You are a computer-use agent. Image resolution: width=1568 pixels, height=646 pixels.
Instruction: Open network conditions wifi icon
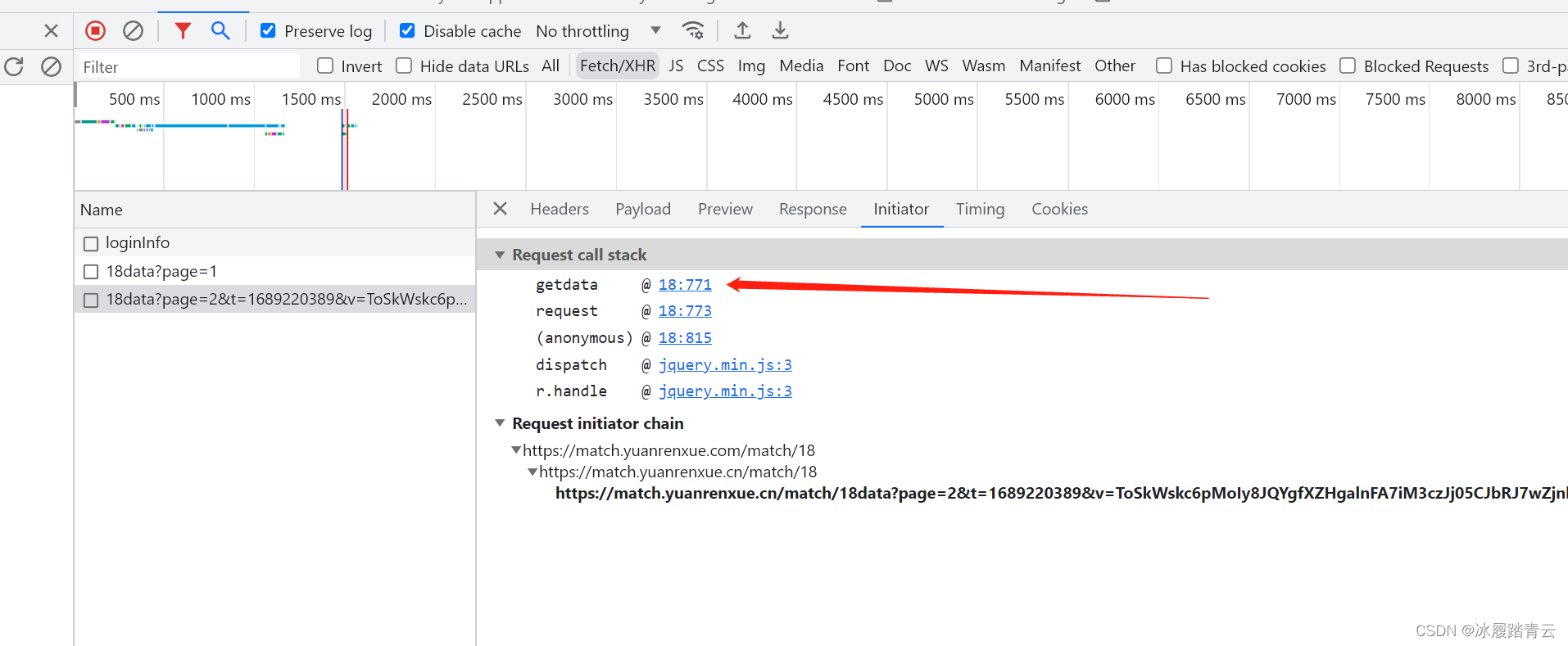pos(693,31)
